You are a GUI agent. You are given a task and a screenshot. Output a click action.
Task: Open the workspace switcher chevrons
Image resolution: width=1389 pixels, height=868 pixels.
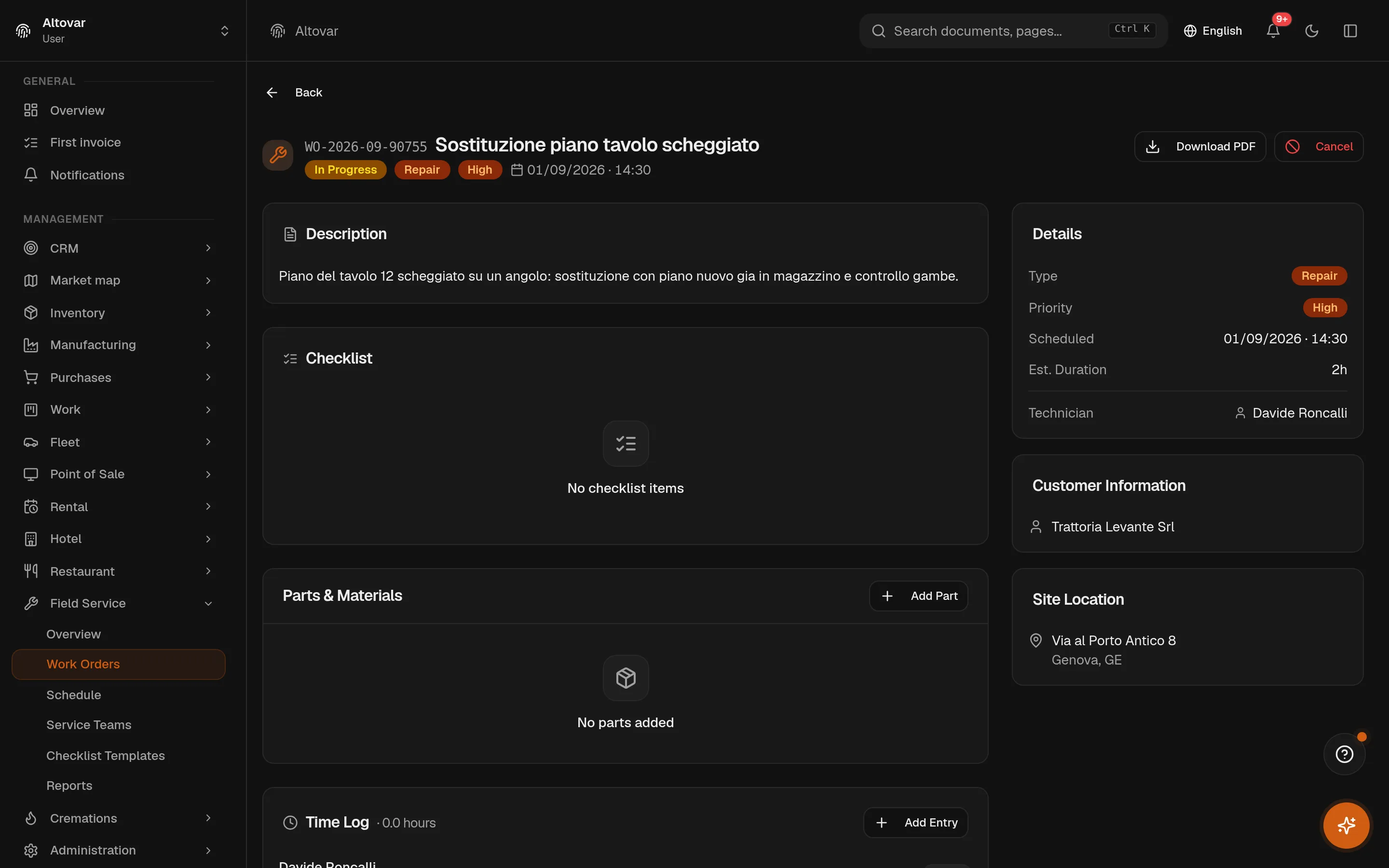pos(224,31)
